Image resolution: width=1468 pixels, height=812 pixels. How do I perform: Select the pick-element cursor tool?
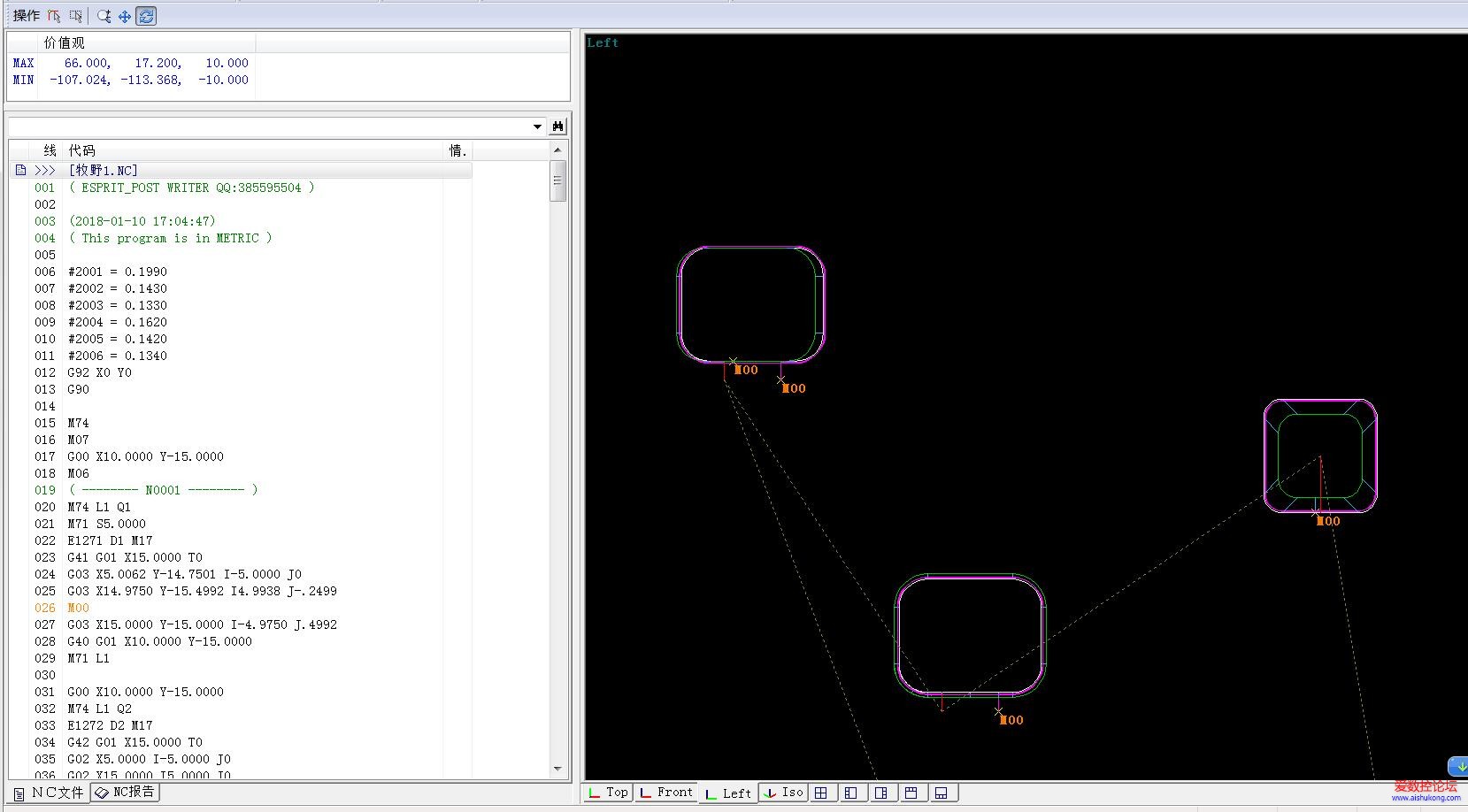[55, 16]
